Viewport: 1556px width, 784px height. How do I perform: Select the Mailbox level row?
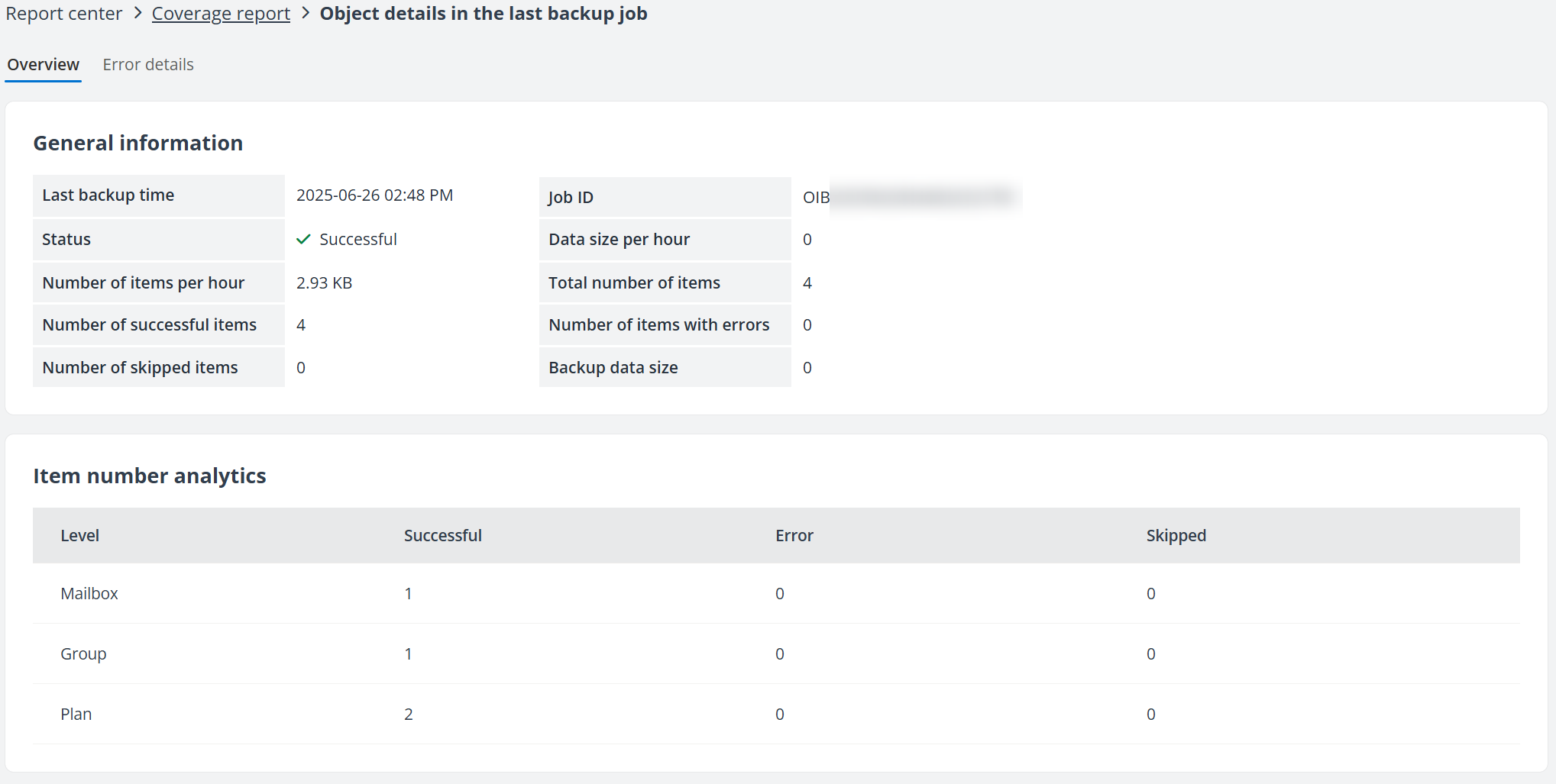[x=89, y=593]
